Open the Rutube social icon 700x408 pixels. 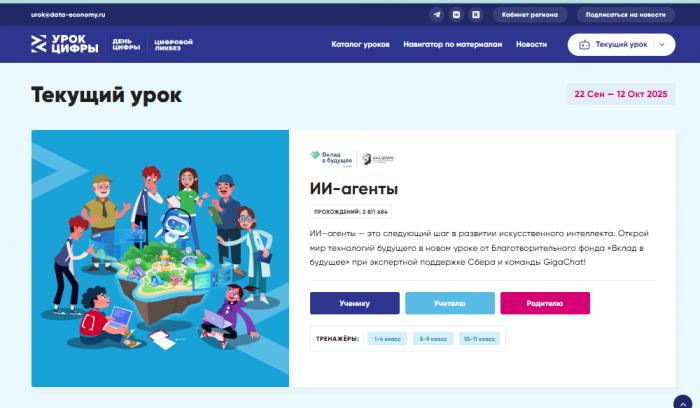click(x=476, y=15)
